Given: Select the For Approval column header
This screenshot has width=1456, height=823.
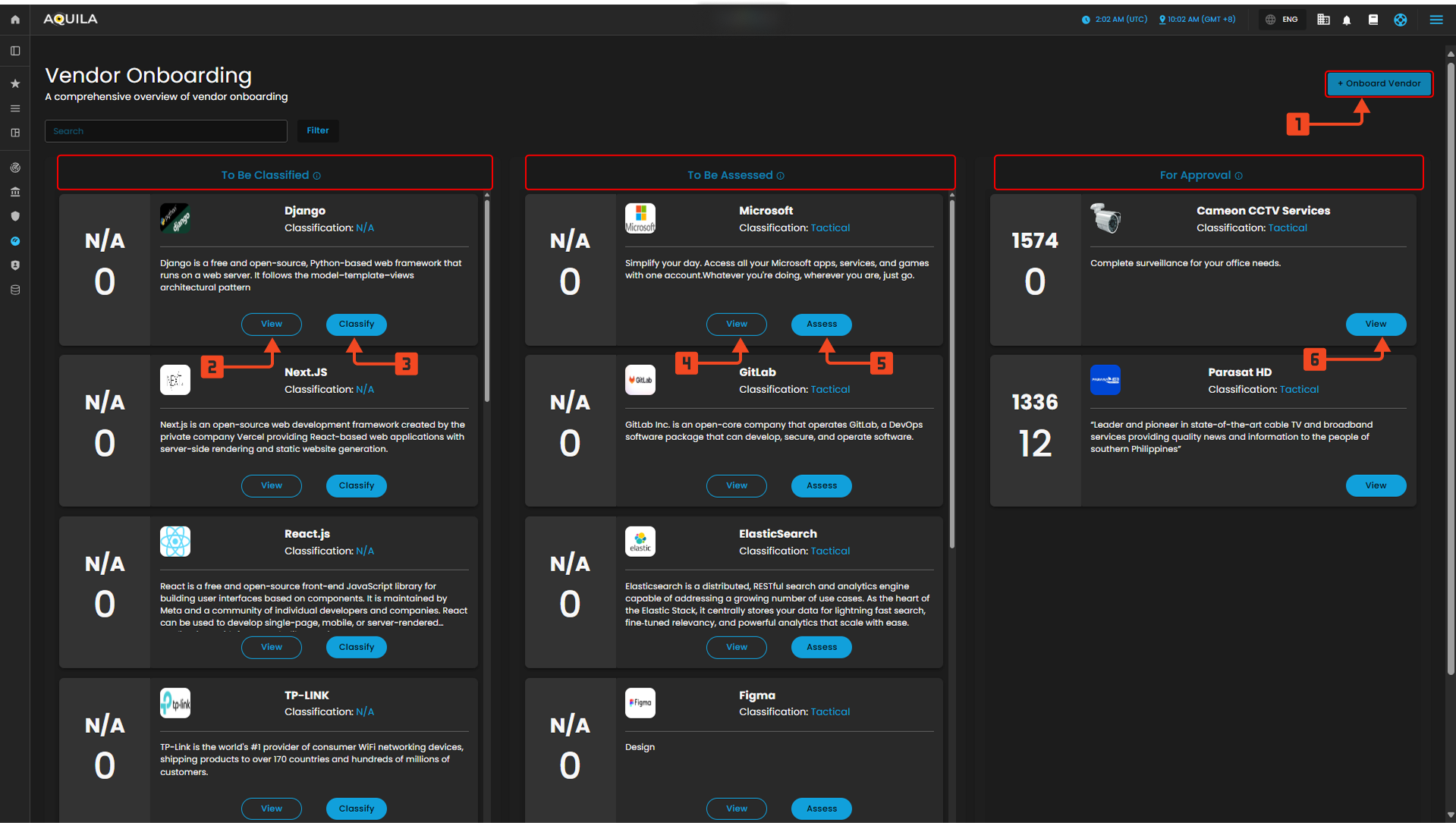Looking at the screenshot, I should click(1194, 175).
